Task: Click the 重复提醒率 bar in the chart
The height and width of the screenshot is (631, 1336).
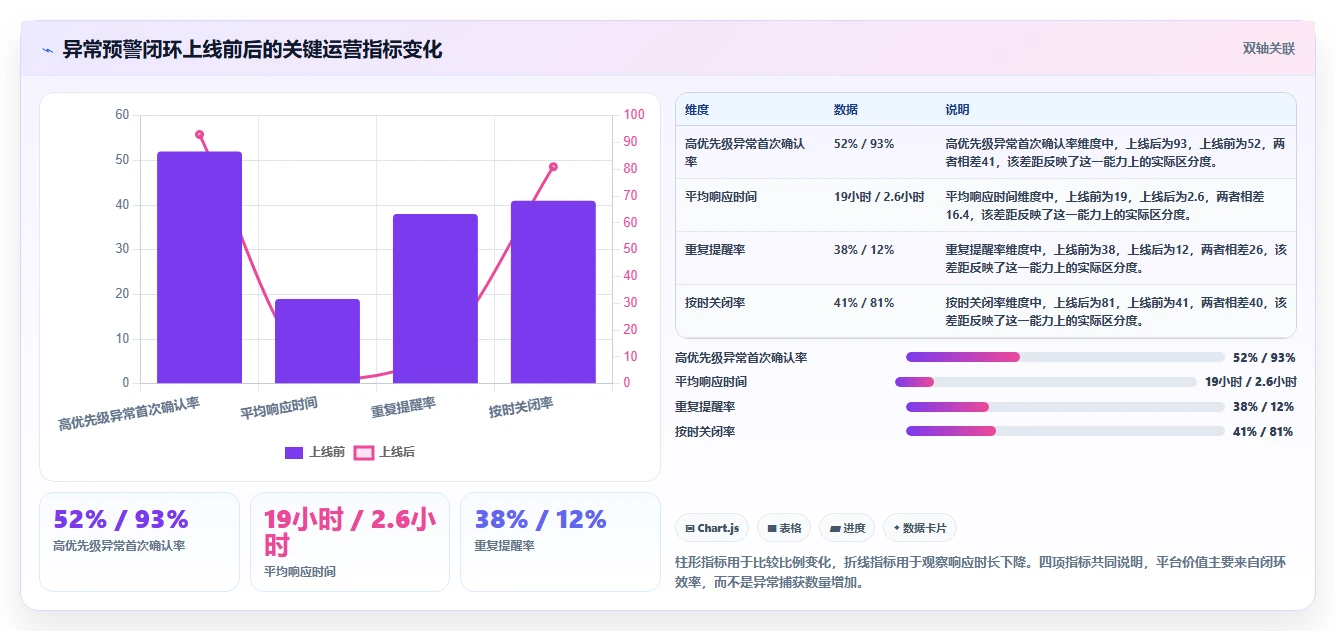Action: (x=435, y=298)
